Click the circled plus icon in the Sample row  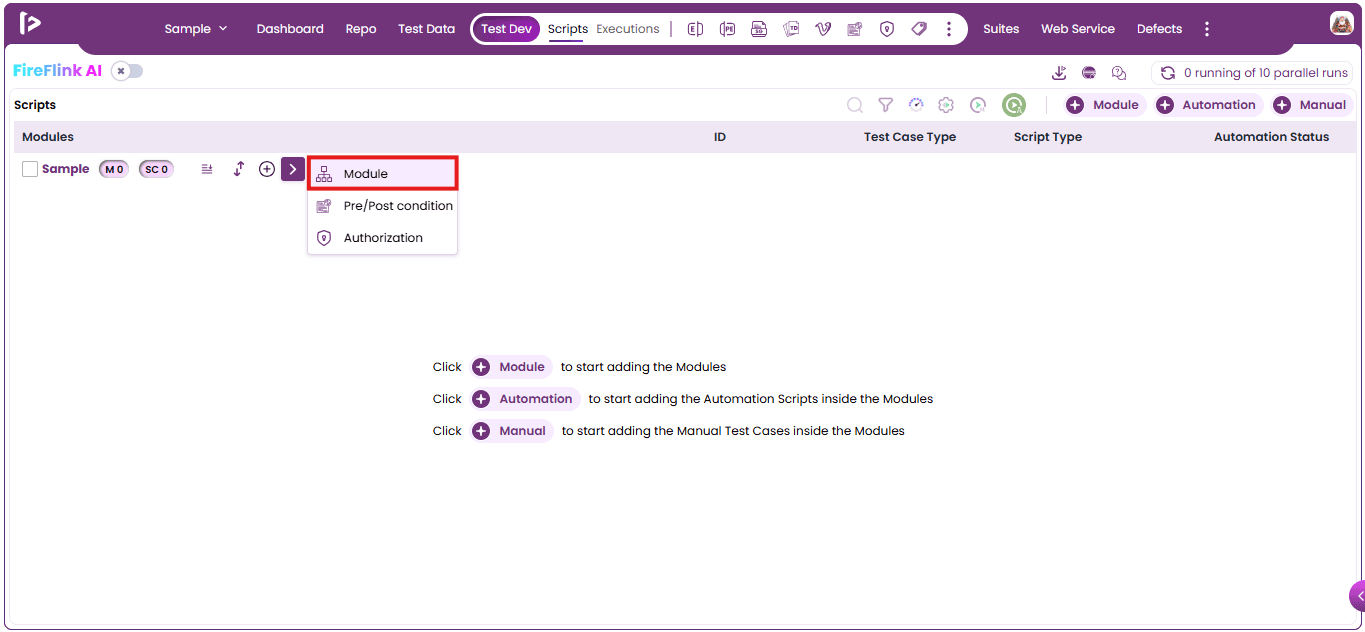point(267,169)
